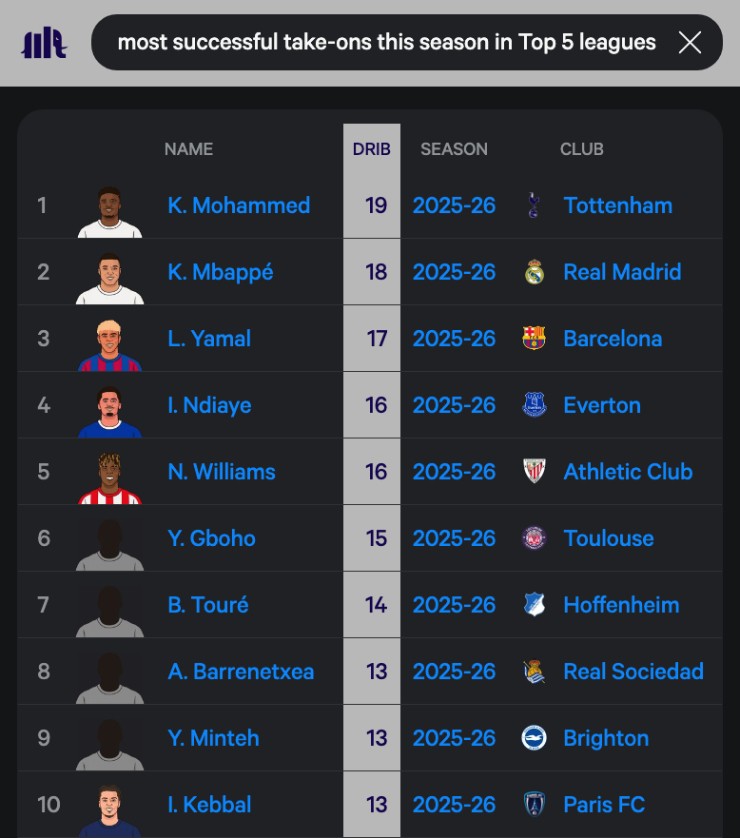Click the Real Madrid crest icon
Image resolution: width=740 pixels, height=838 pixels.
tap(534, 272)
